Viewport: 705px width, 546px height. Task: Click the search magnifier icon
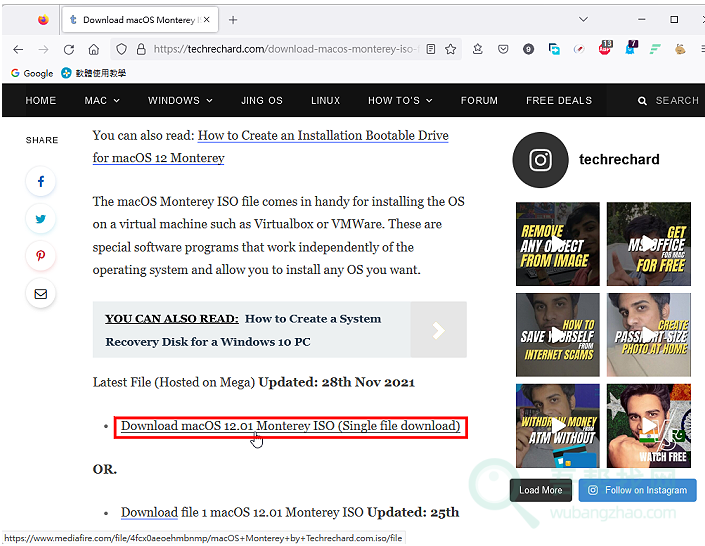point(642,101)
